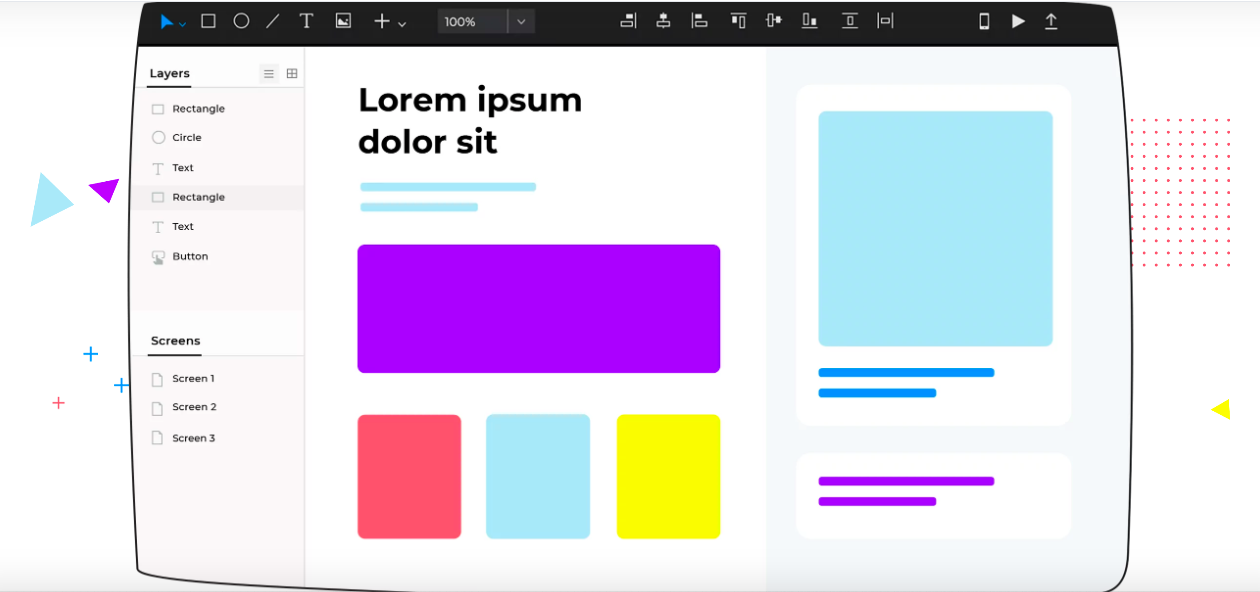Open the zoom level dropdown arrow
1260x592 pixels.
pyautogui.click(x=521, y=21)
